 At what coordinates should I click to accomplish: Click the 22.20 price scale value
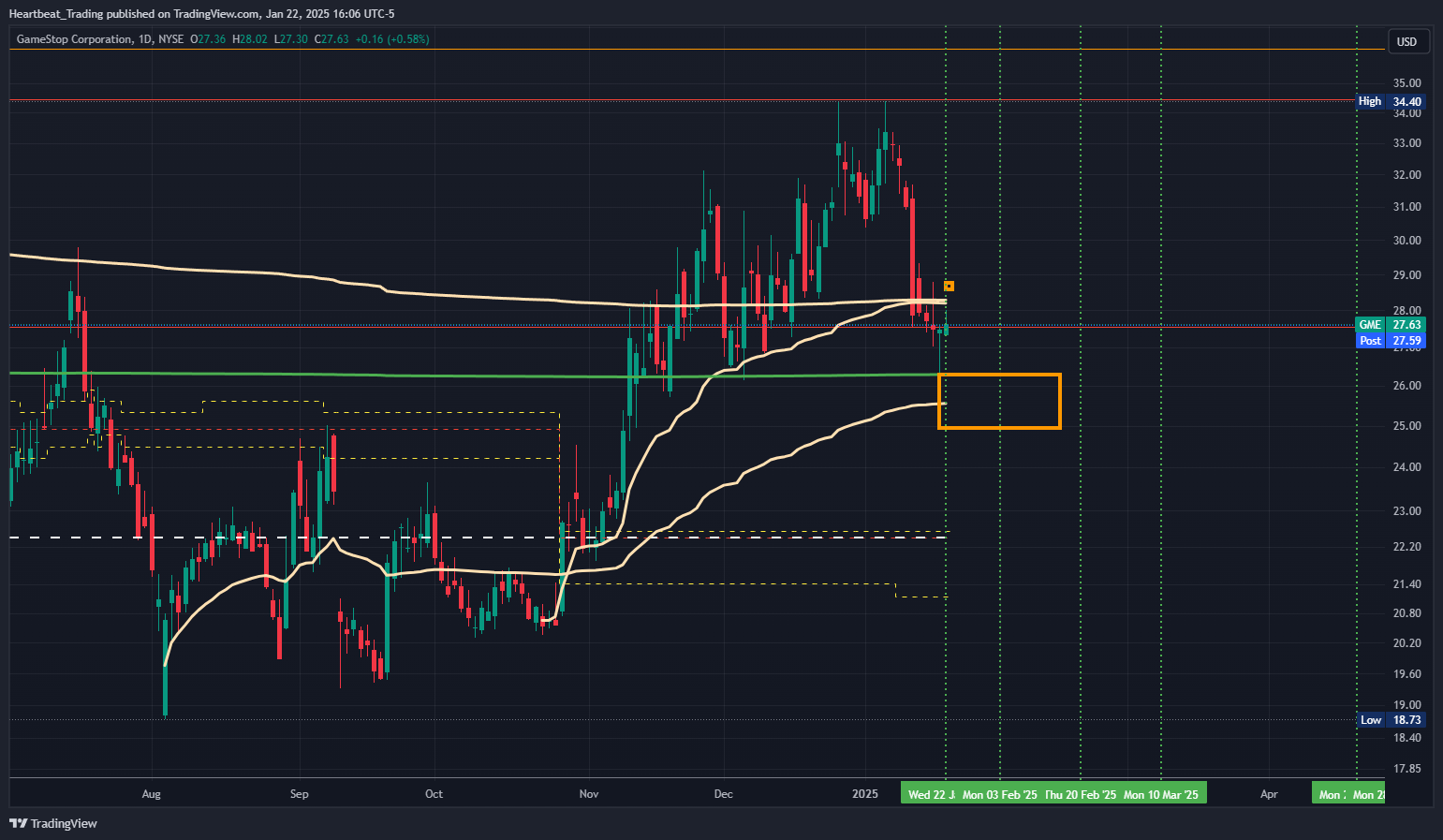pyautogui.click(x=1406, y=547)
